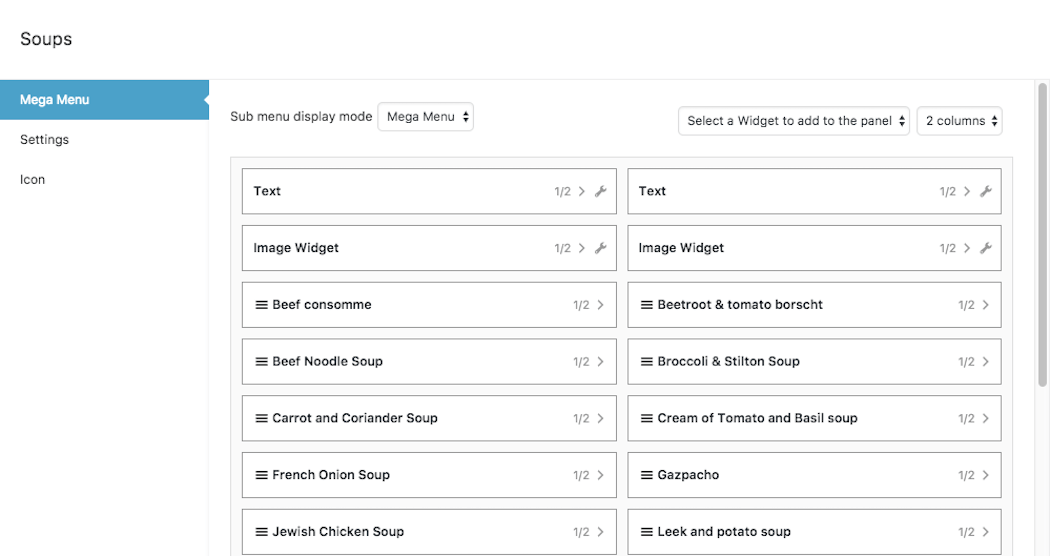
Task: Expand Broccoli & Stilton Soup width arrow
Action: point(986,362)
